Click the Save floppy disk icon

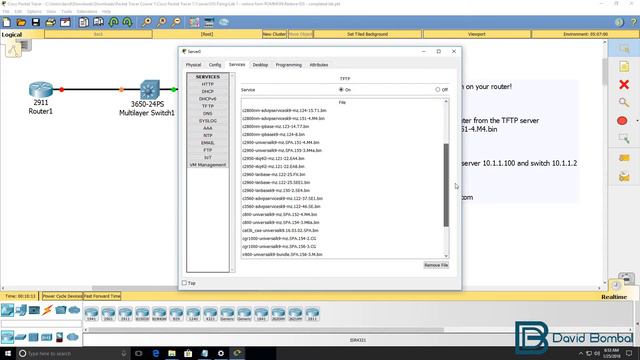coord(36,22)
